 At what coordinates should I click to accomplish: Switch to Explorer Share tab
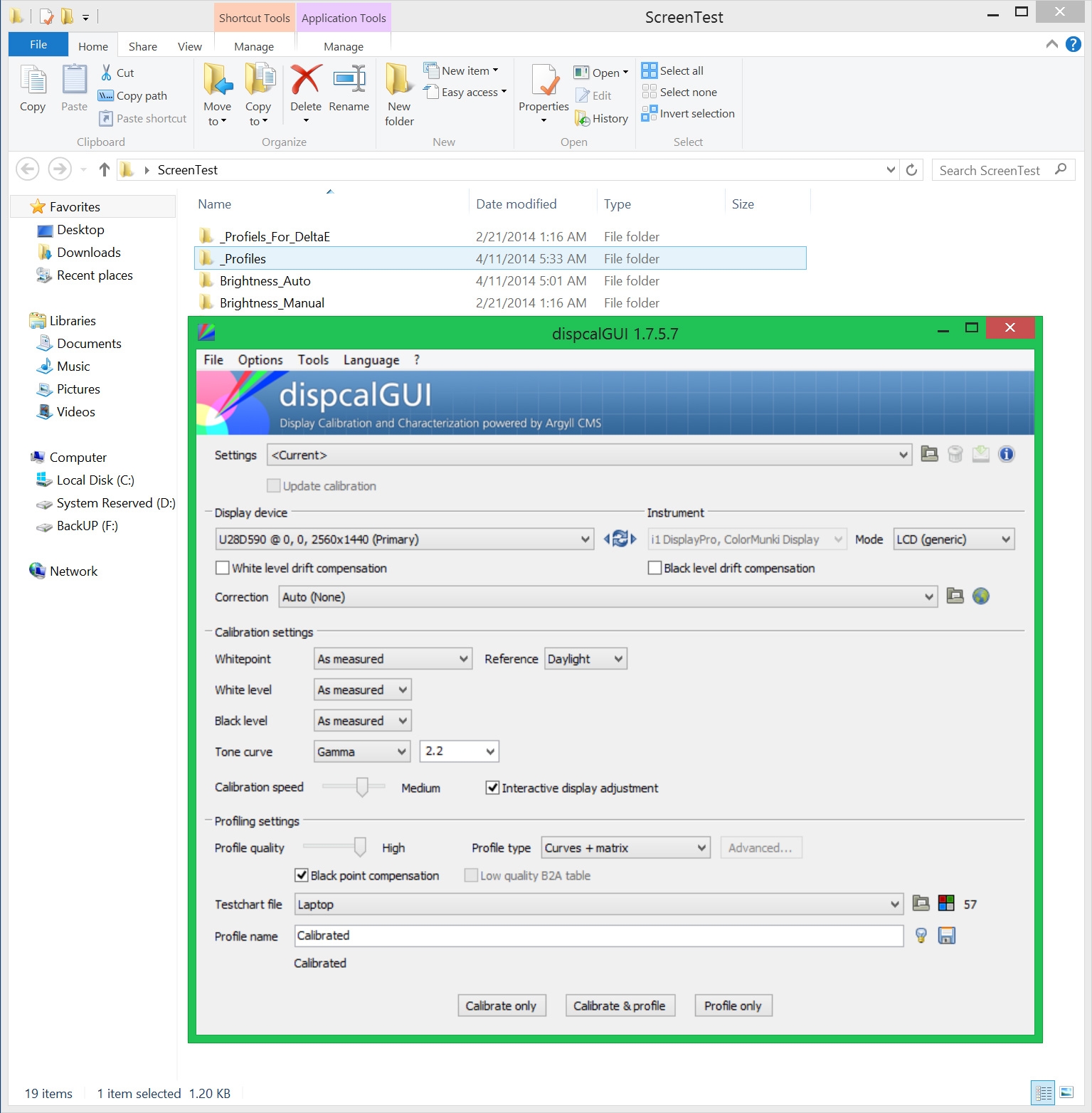coord(143,46)
